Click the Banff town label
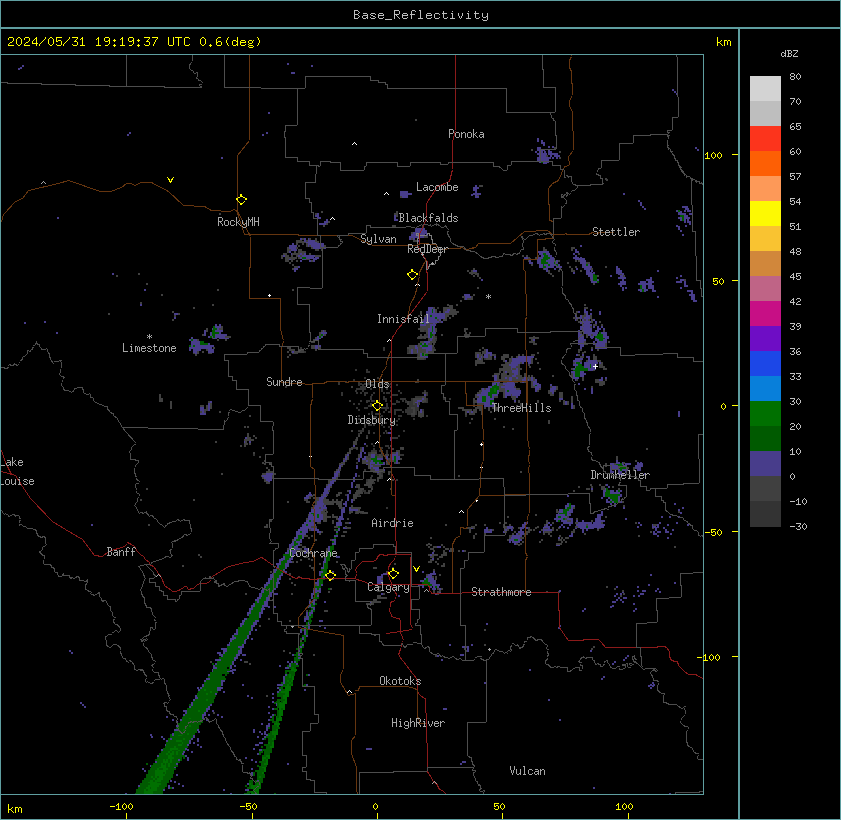 121,552
